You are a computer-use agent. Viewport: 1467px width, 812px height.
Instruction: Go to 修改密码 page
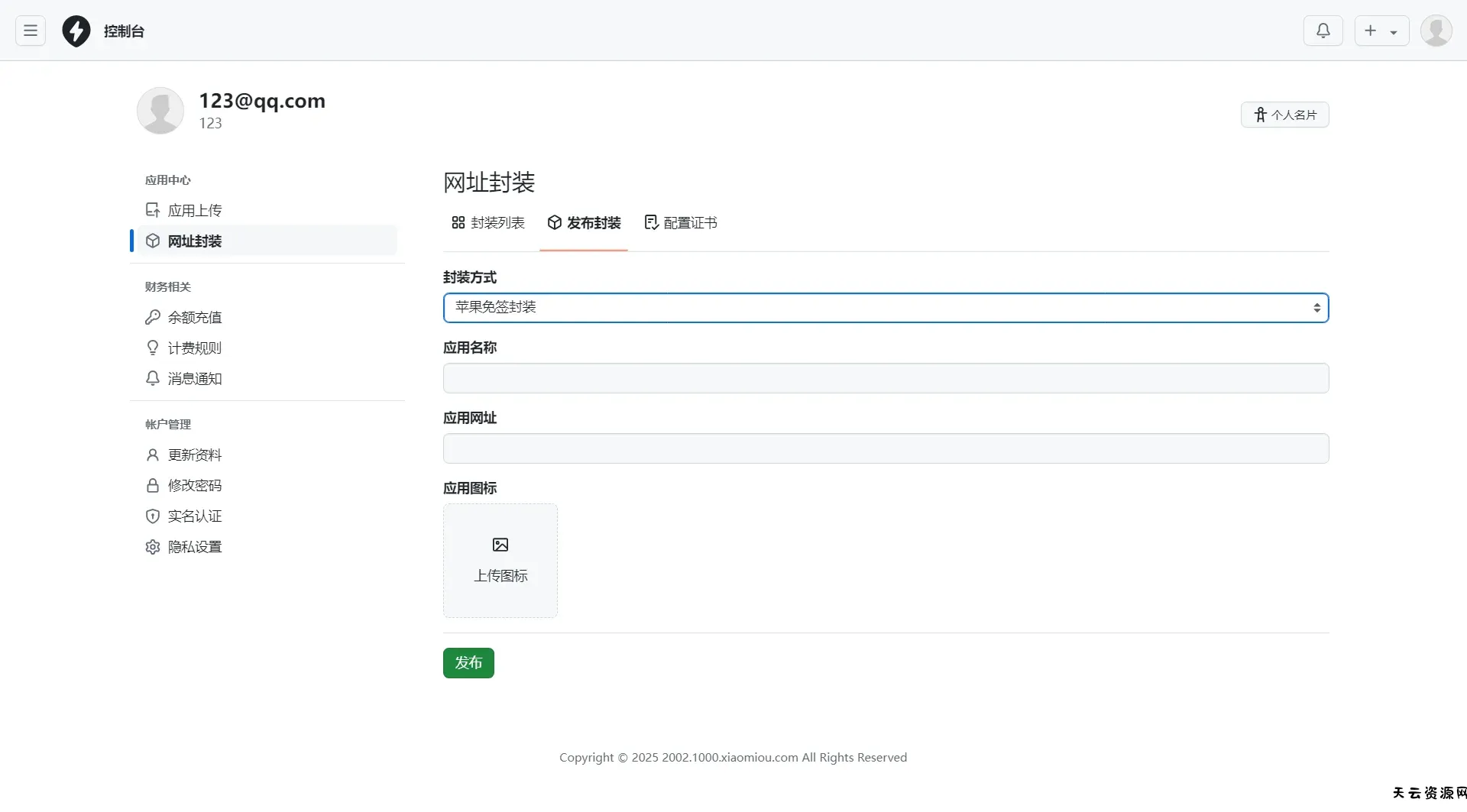click(x=194, y=485)
